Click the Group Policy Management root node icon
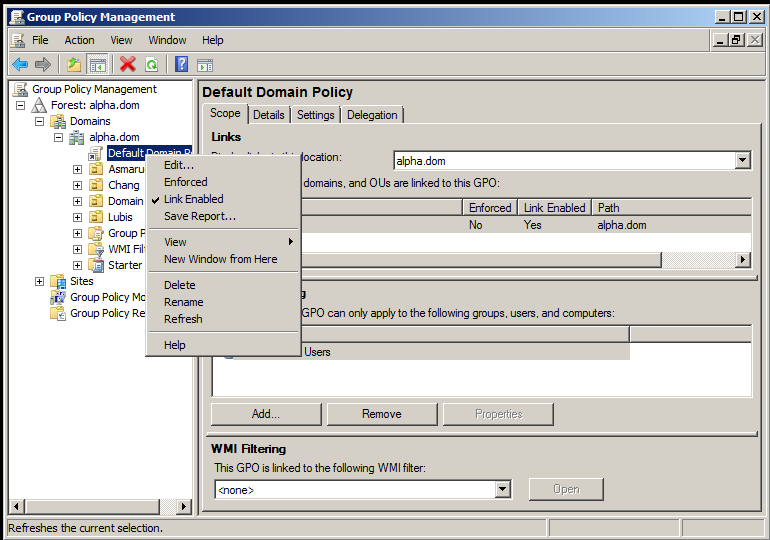Screen dimensions: 770x540 click(21, 89)
